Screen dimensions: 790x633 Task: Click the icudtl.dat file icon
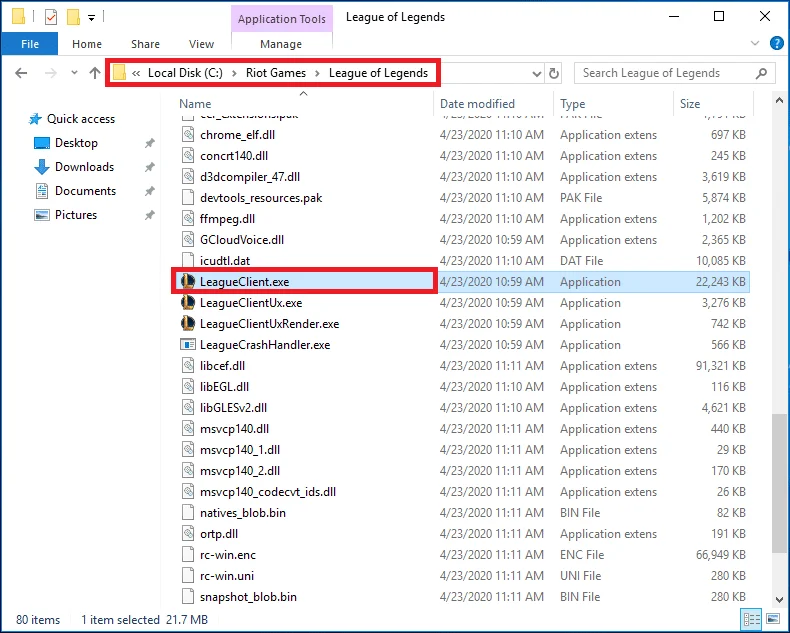(188, 261)
